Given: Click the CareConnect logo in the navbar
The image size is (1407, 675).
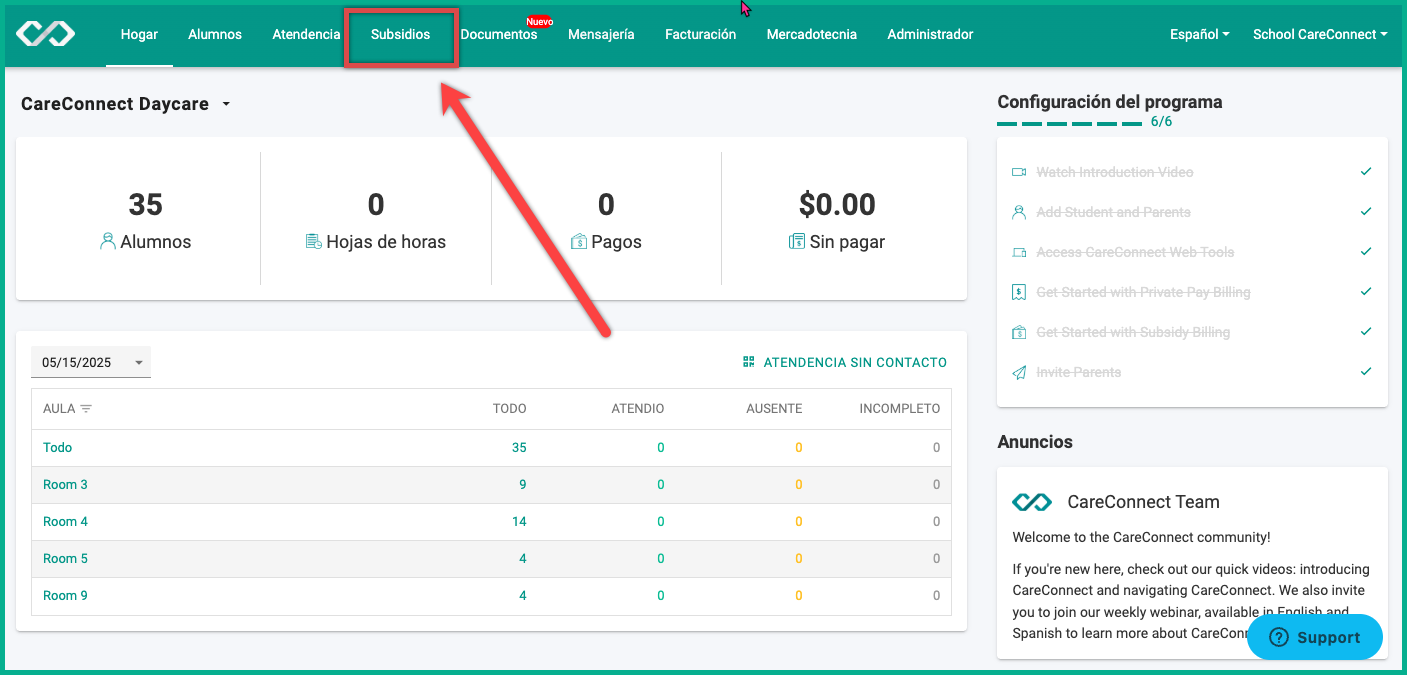Looking at the screenshot, I should click(x=46, y=34).
